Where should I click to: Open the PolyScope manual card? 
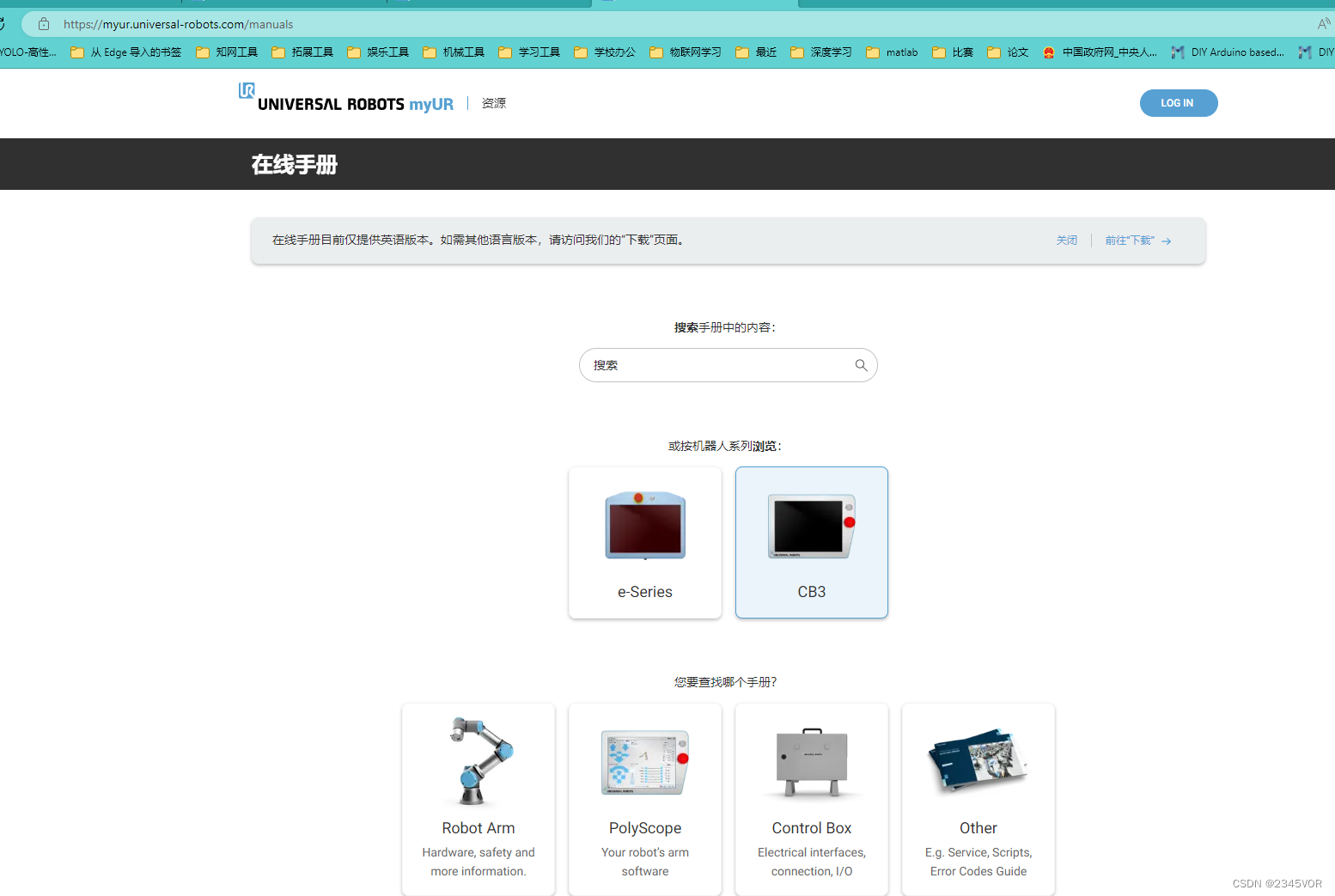[x=645, y=799]
